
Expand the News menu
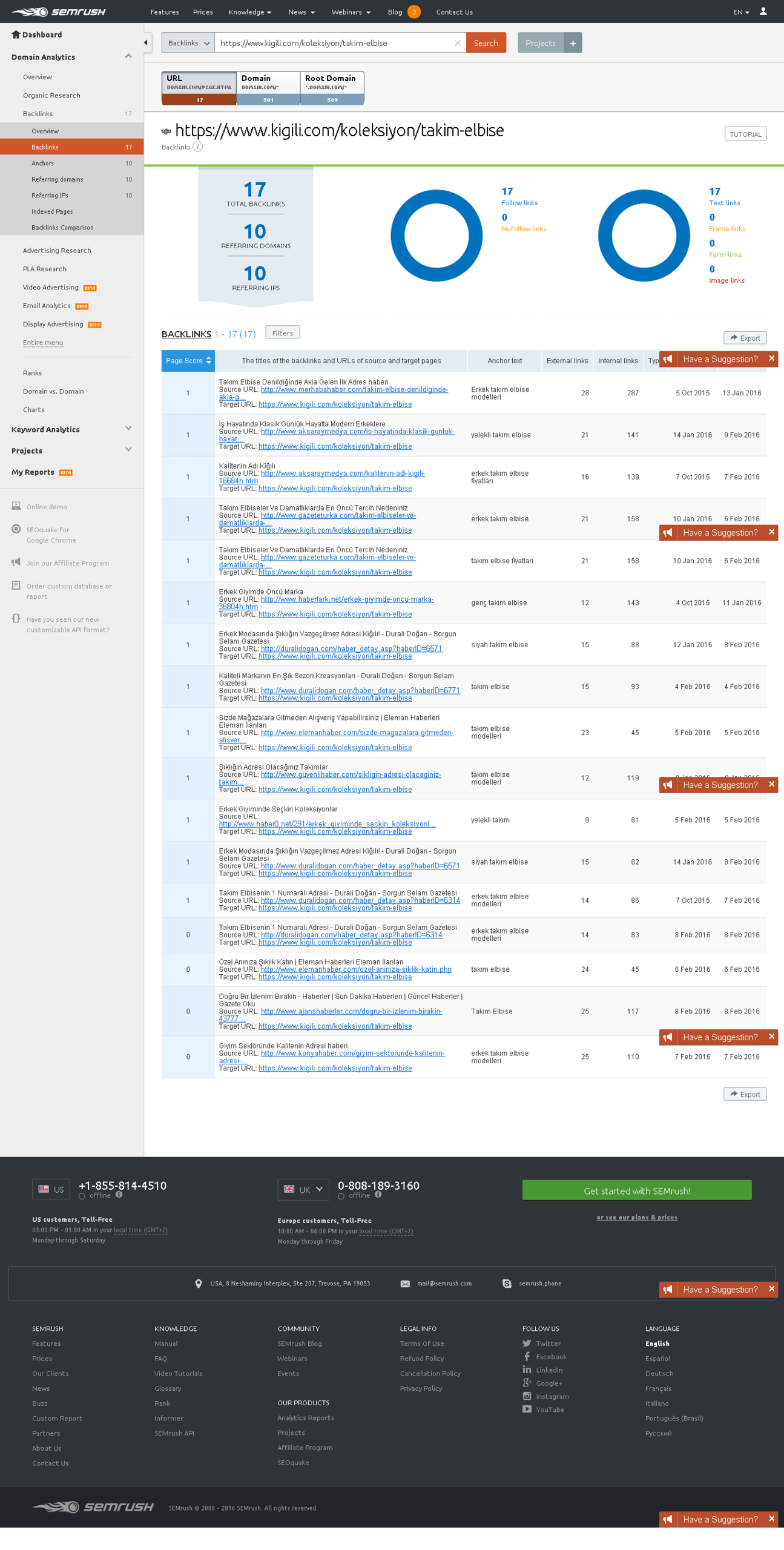tap(301, 12)
